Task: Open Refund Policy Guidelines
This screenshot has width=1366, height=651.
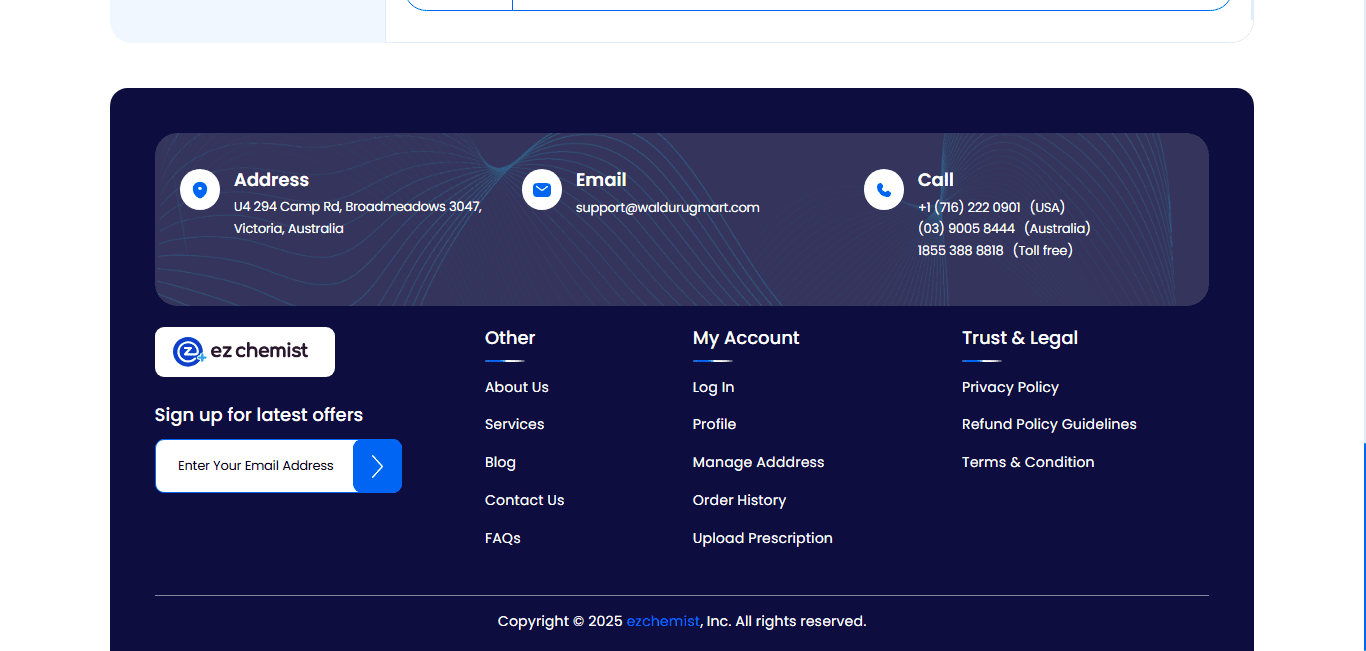Action: pyautogui.click(x=1049, y=424)
